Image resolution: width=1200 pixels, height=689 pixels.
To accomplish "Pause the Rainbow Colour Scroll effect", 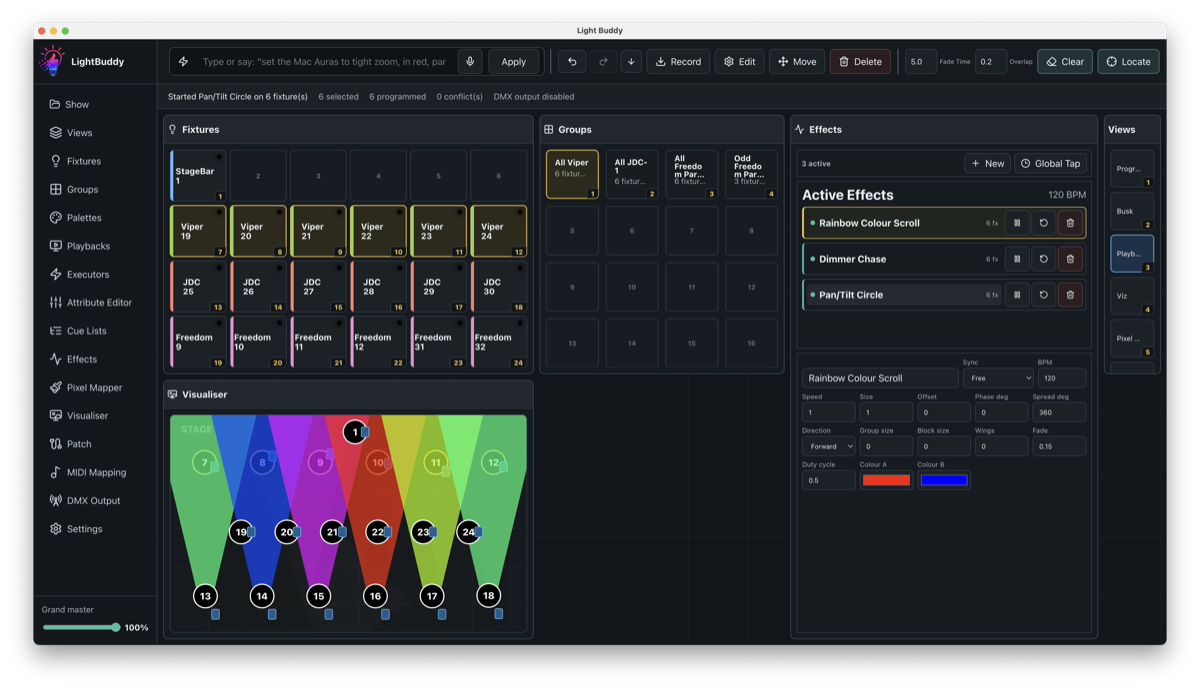I will point(1017,223).
